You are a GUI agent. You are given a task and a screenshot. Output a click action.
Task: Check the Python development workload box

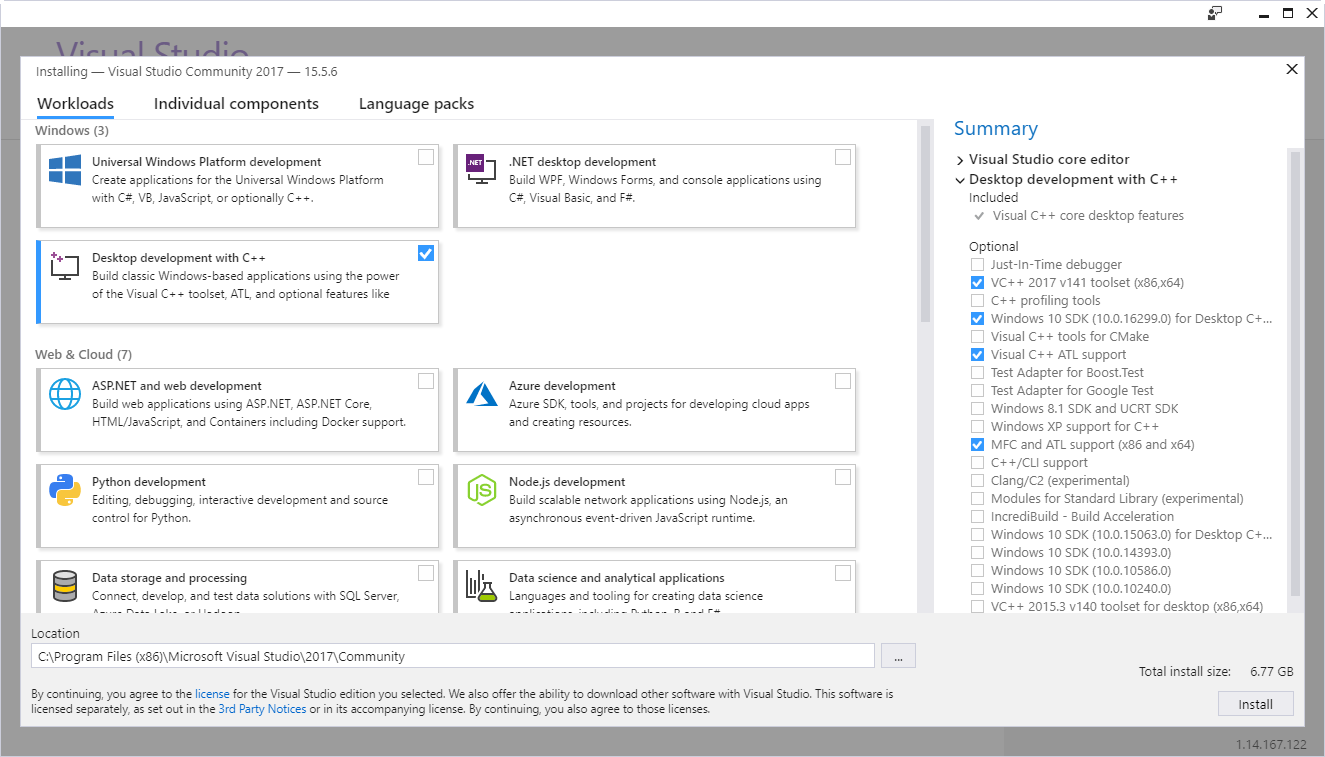tap(426, 477)
